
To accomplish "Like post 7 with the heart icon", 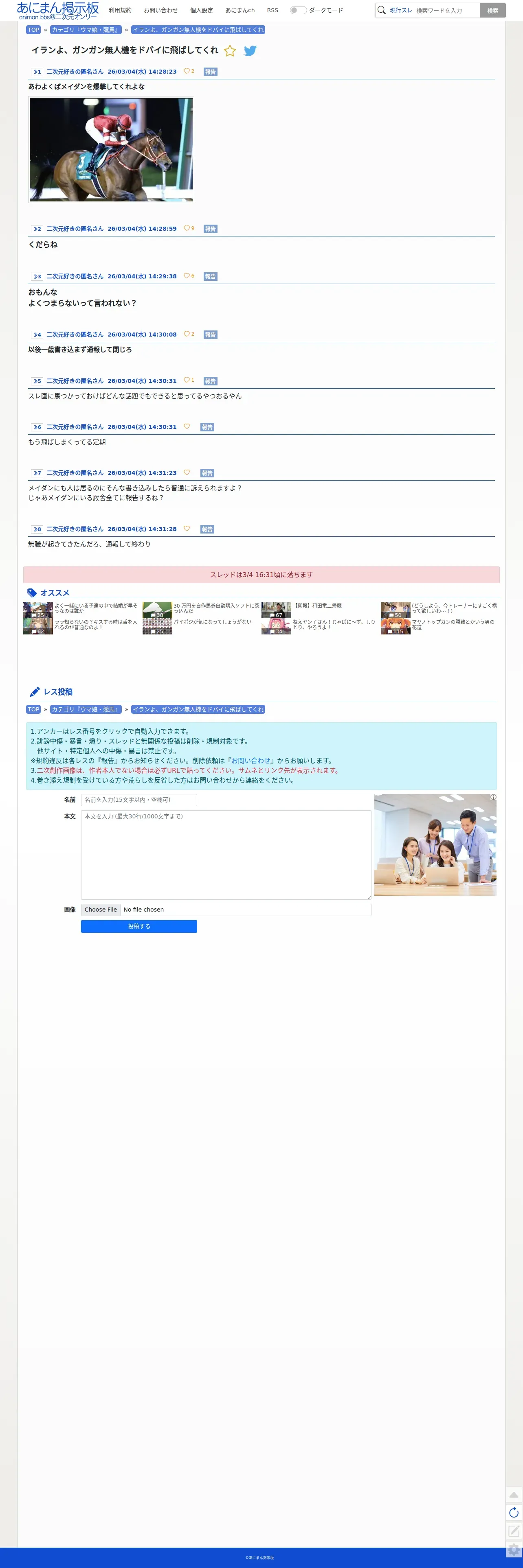I will [x=187, y=472].
